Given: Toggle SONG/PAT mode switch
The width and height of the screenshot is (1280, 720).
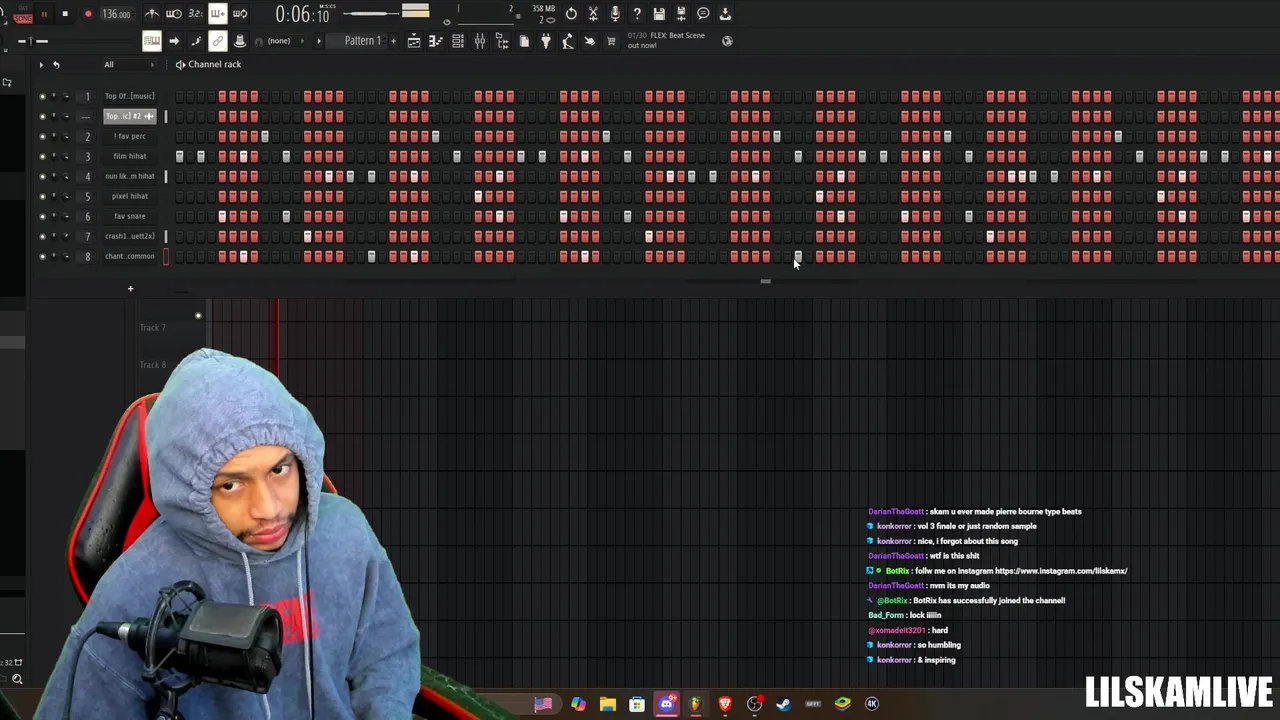Looking at the screenshot, I should (22, 15).
